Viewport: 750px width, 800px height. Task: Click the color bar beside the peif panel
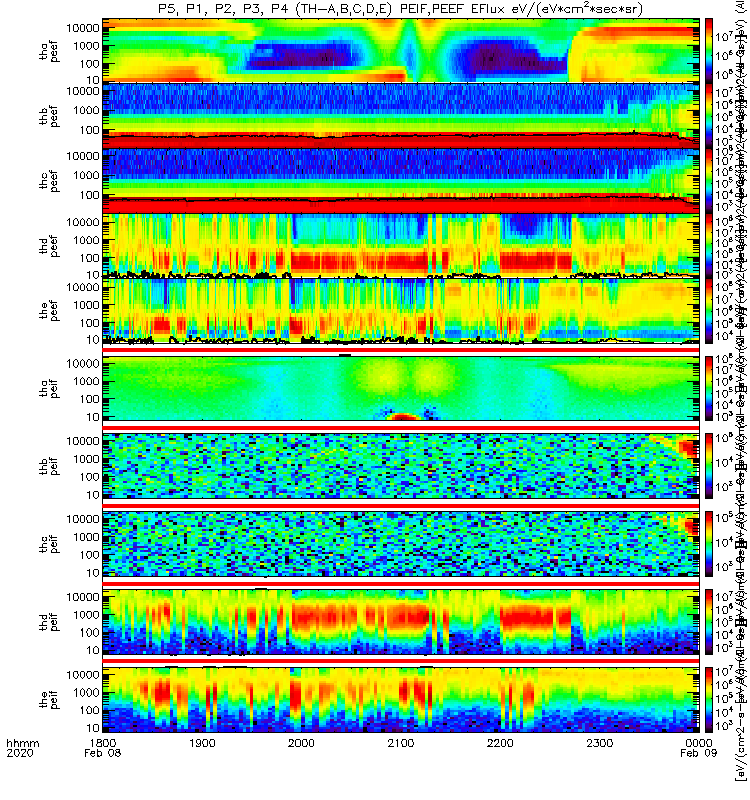(x=709, y=699)
